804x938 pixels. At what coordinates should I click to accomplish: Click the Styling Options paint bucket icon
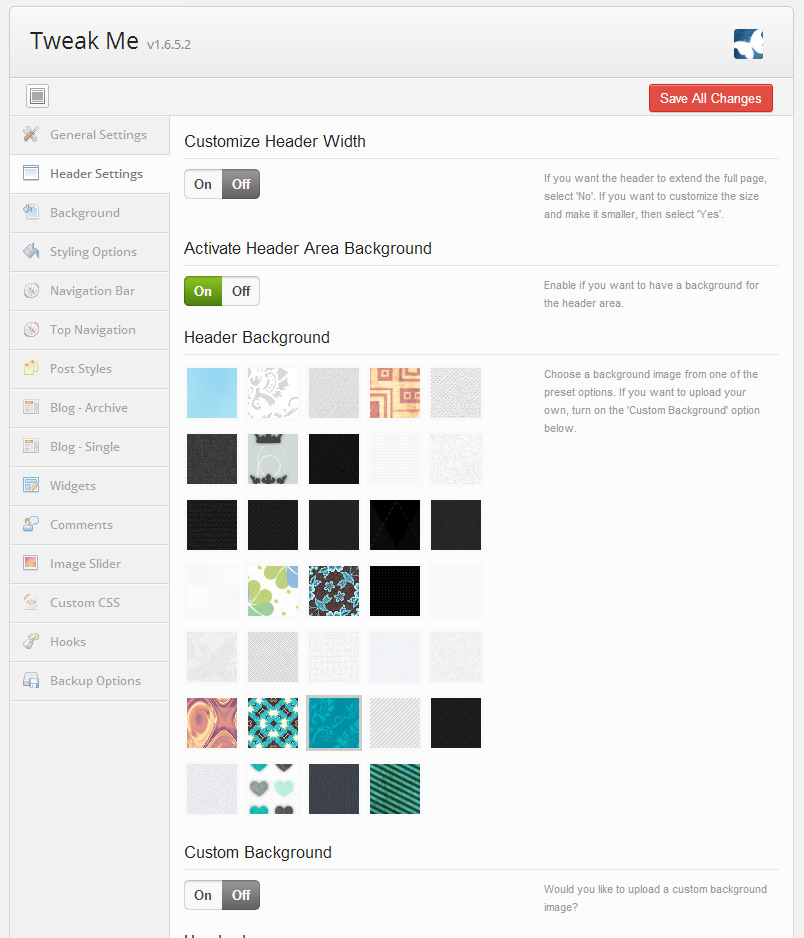tap(31, 252)
